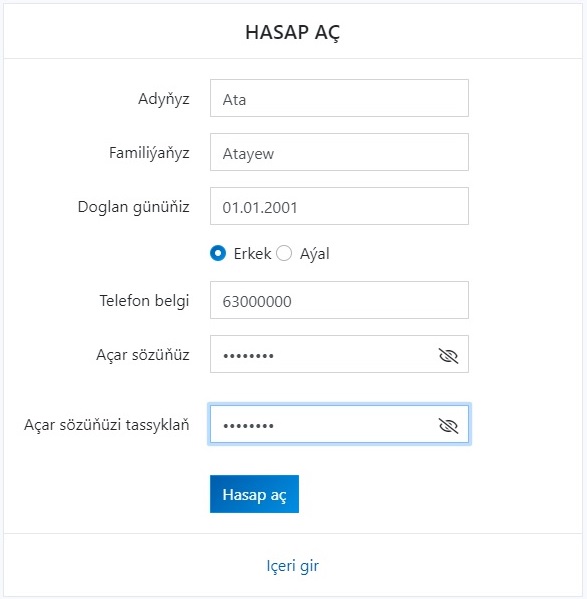
Task: Select the Aýal radio button
Action: (284, 253)
